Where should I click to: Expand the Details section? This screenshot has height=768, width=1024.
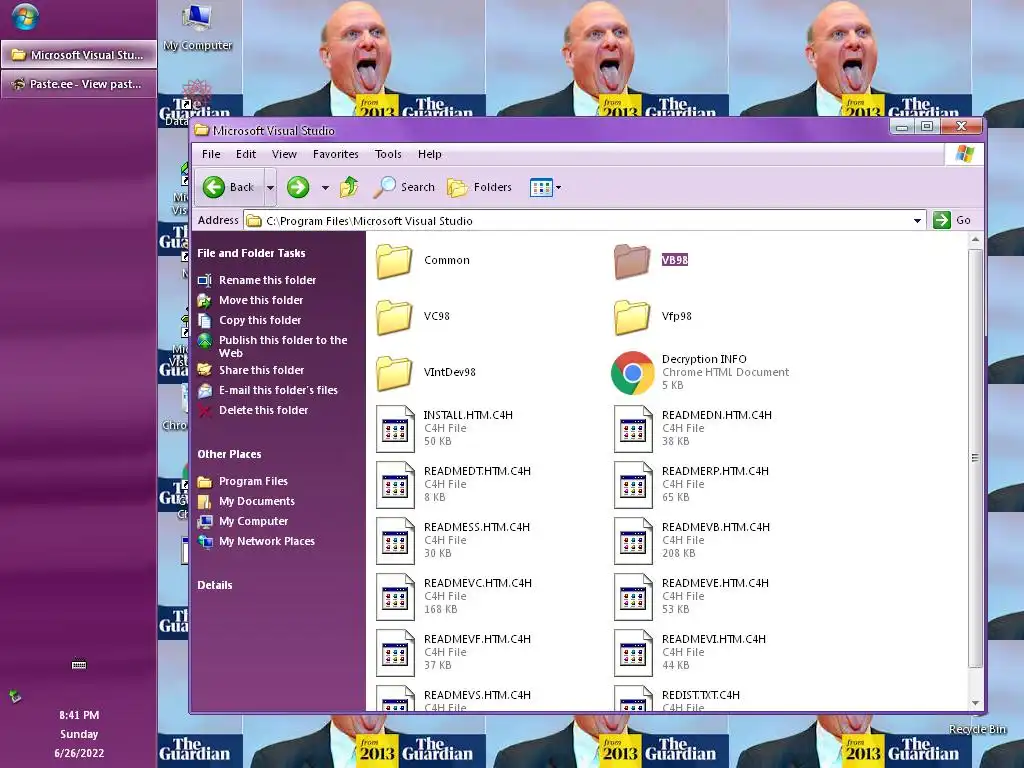pos(214,586)
